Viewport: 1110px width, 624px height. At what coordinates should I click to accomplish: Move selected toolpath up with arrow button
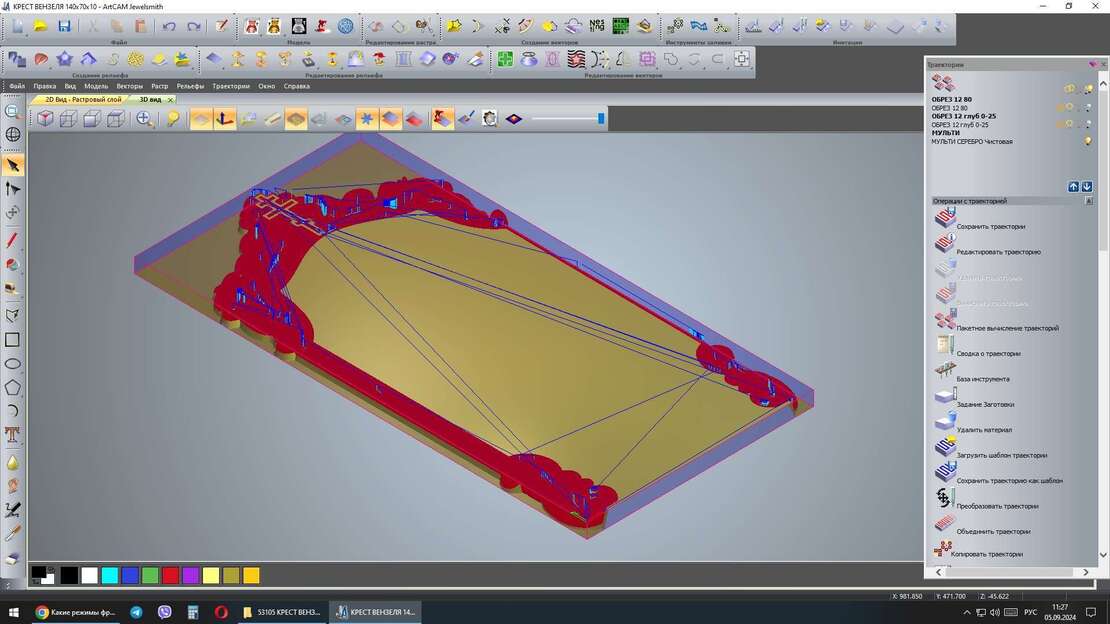[1073, 187]
